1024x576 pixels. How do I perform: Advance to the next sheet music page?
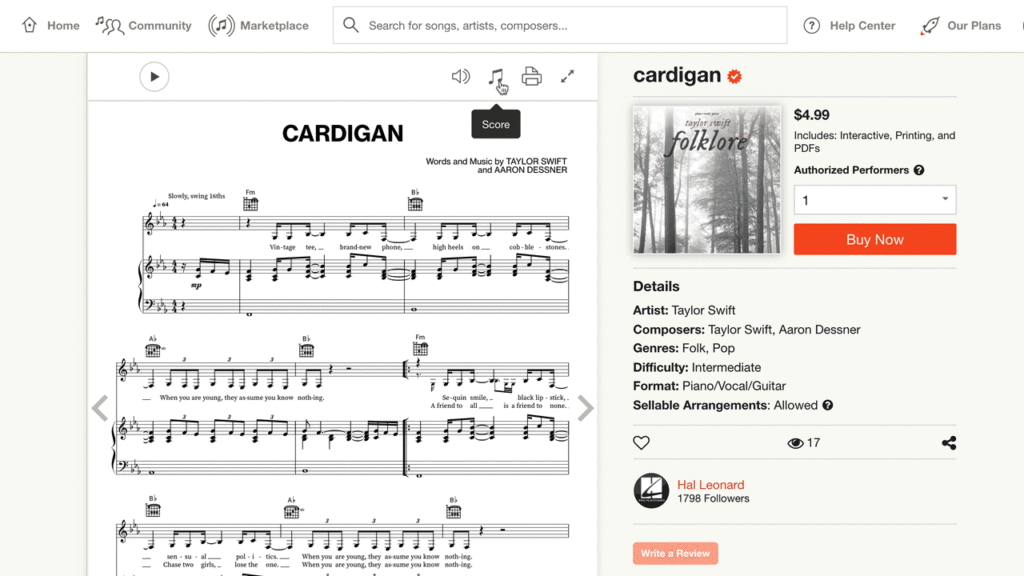(x=586, y=408)
